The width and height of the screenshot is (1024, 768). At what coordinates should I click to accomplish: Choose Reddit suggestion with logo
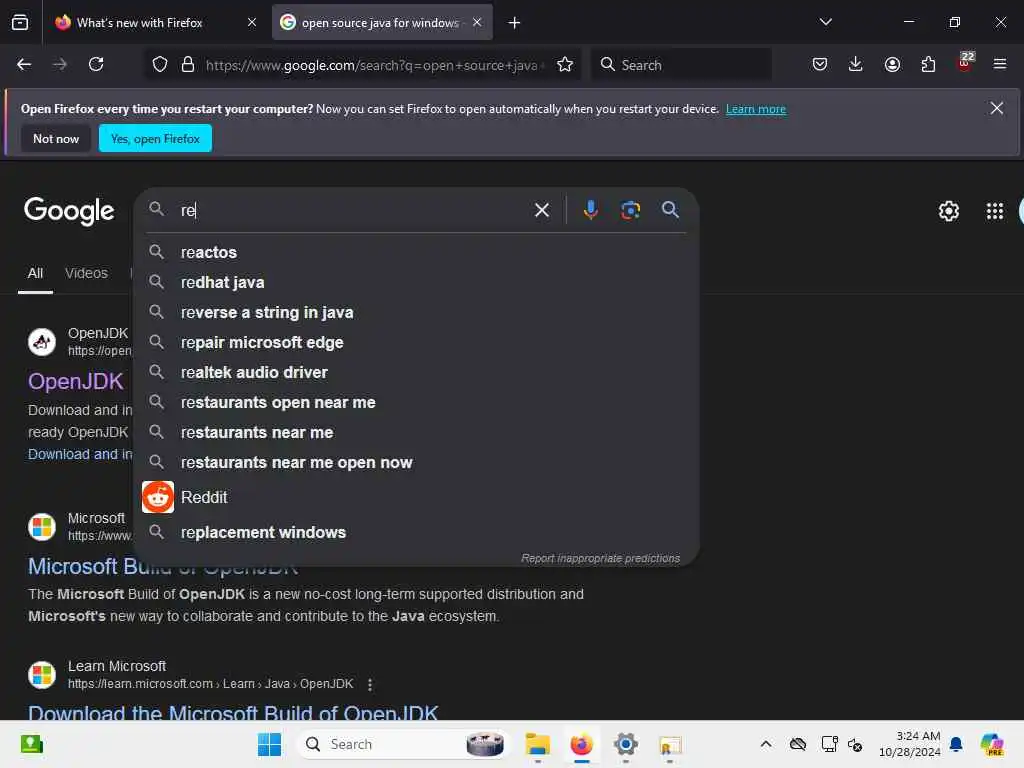click(x=416, y=497)
